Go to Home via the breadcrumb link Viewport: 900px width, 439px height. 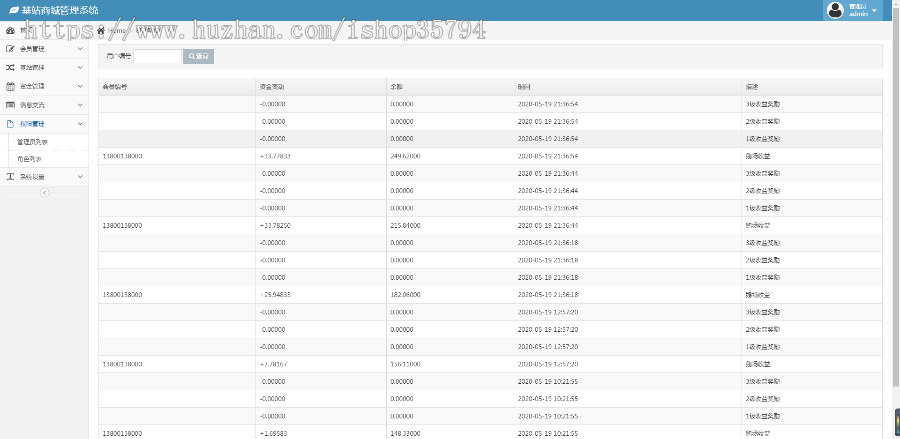(115, 30)
